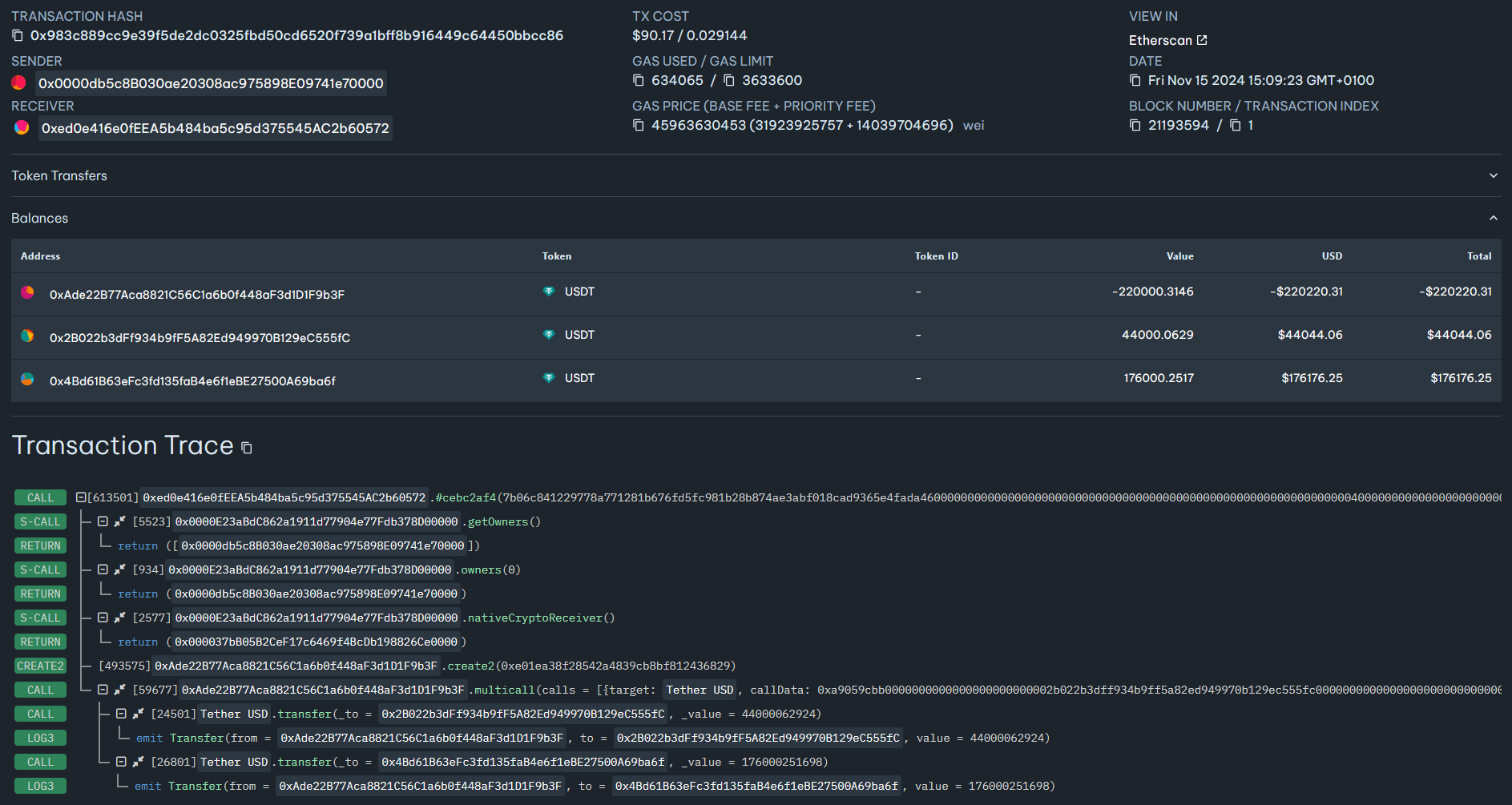The height and width of the screenshot is (805, 1512).
Task: Copy the gas used value 634065
Action: [639, 80]
